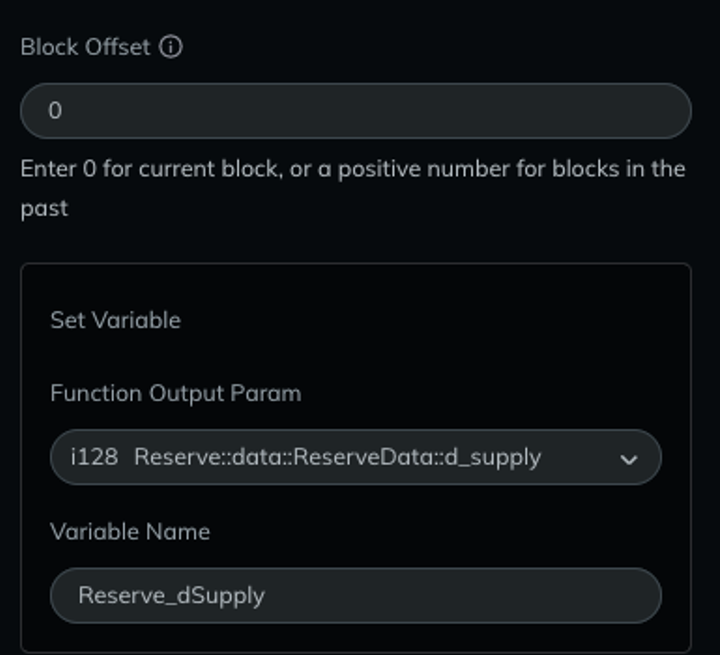Click the i128 type tag in dropdown
This screenshot has width=720, height=655.
(x=94, y=457)
